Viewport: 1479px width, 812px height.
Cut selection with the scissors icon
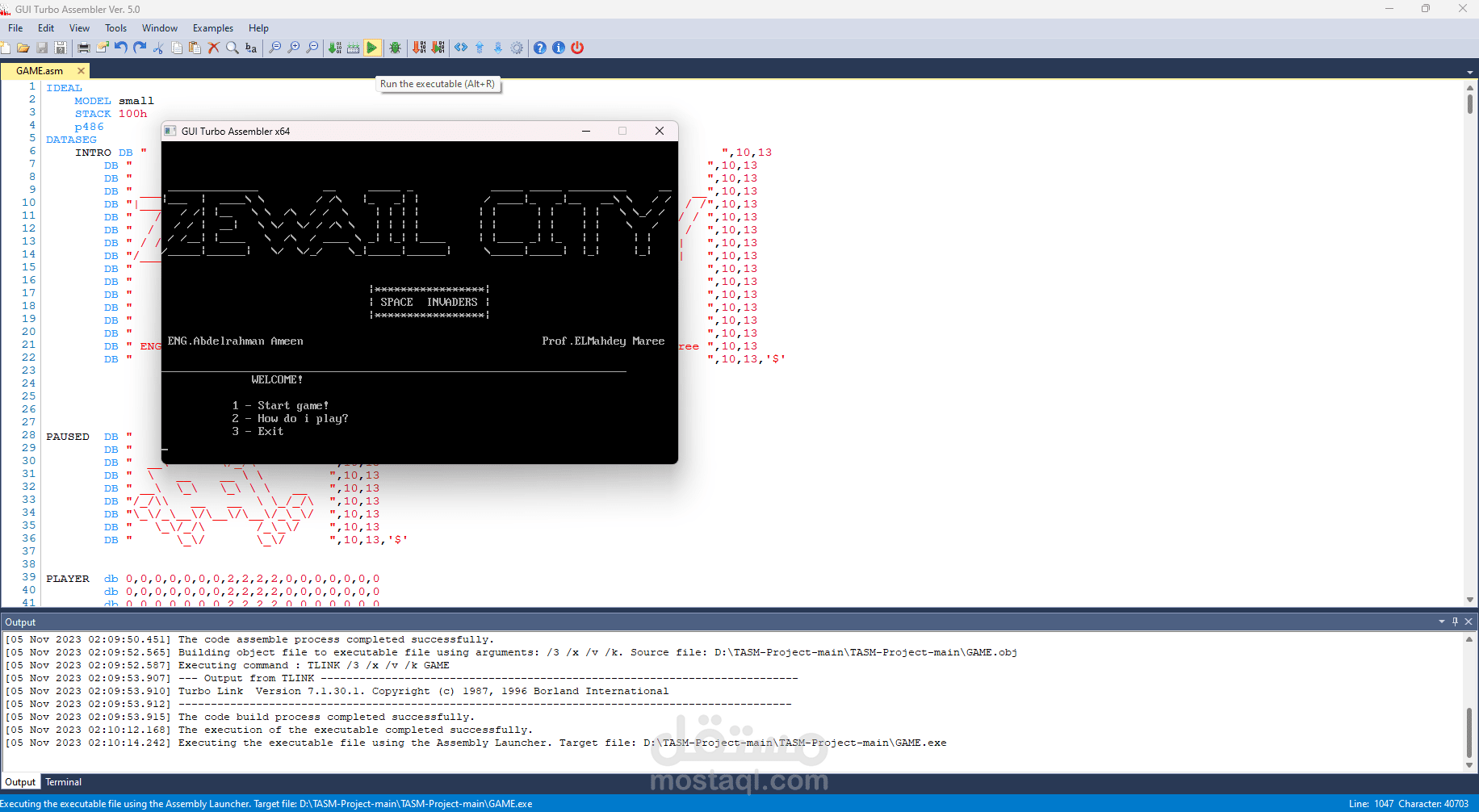click(x=158, y=48)
